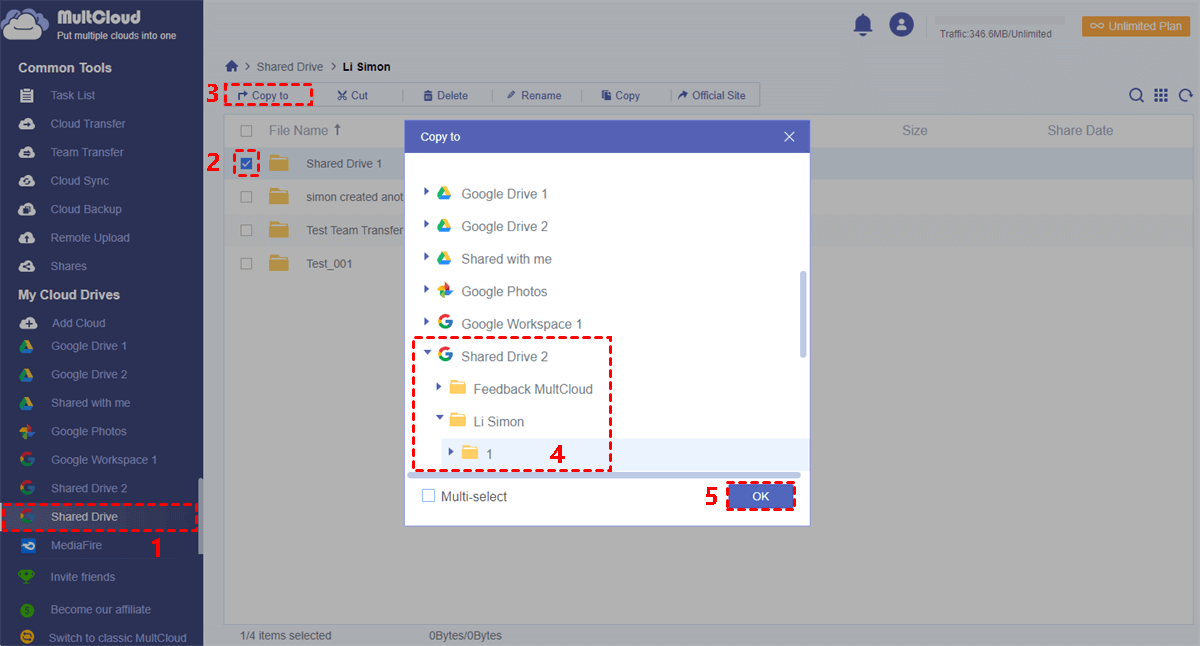
Task: Check the 'simon created anot' folder checkbox
Action: point(246,197)
